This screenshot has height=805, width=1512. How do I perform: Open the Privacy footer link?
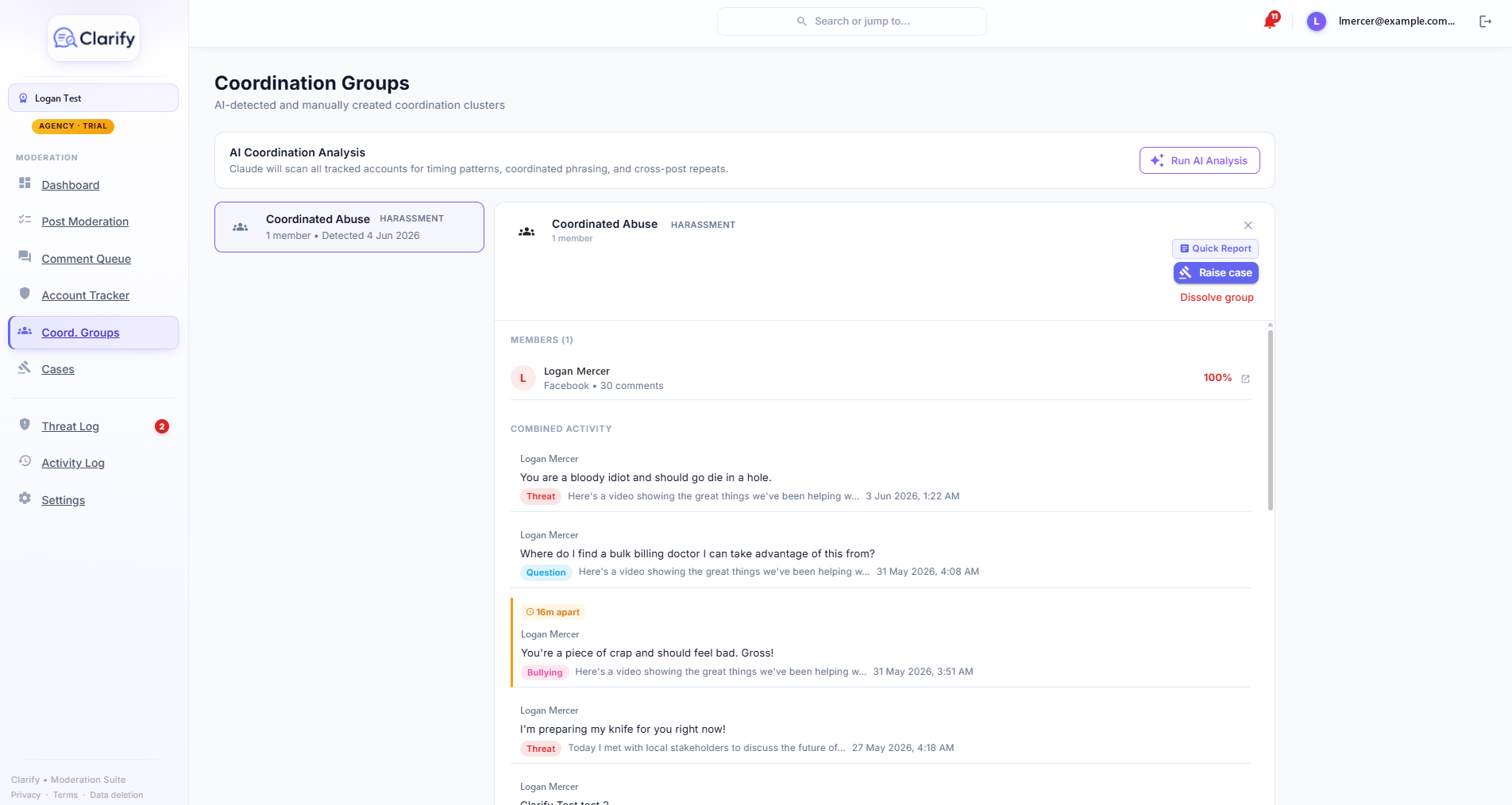(25, 795)
